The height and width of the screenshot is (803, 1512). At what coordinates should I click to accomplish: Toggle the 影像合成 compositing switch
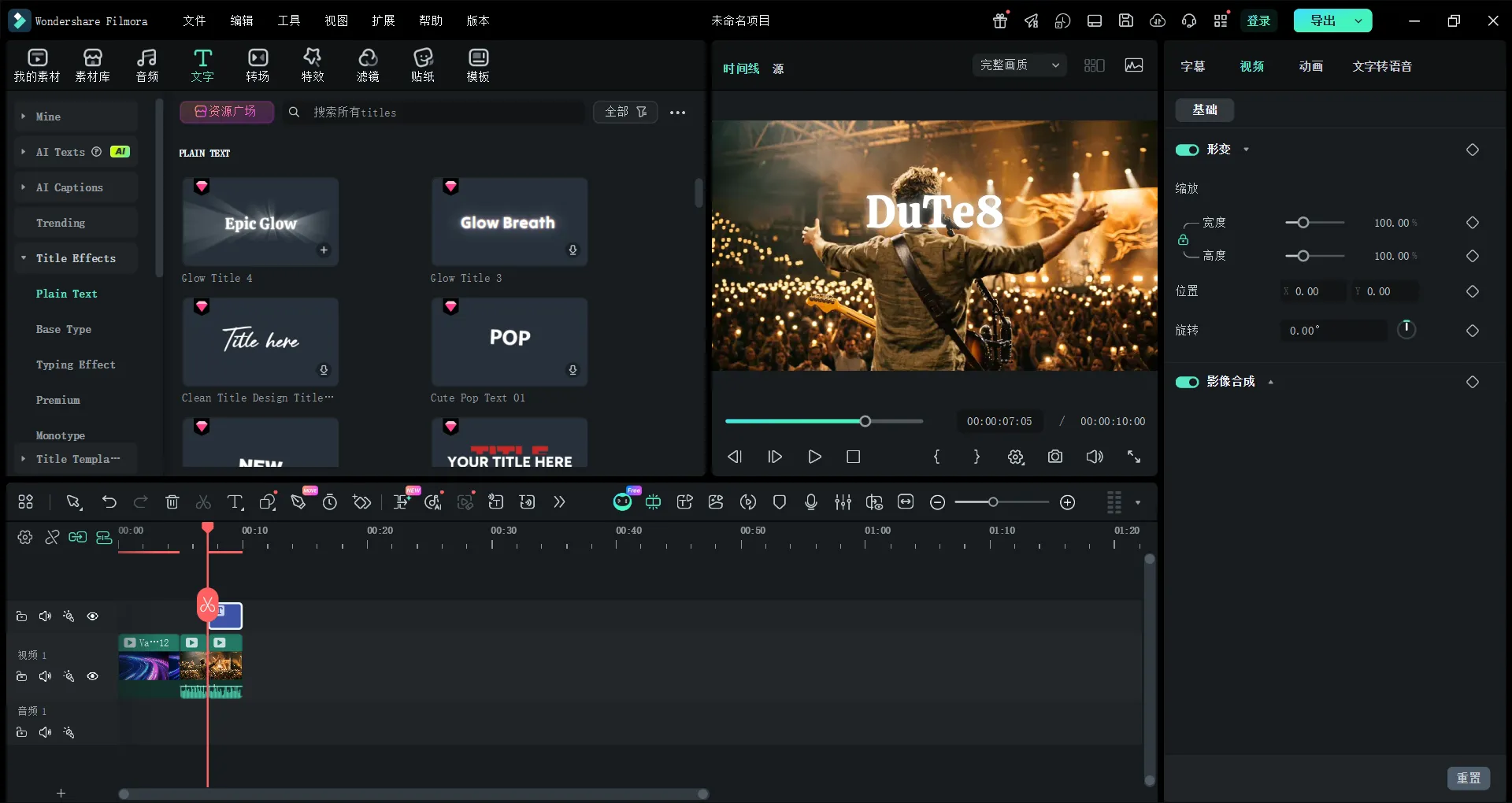click(1187, 382)
